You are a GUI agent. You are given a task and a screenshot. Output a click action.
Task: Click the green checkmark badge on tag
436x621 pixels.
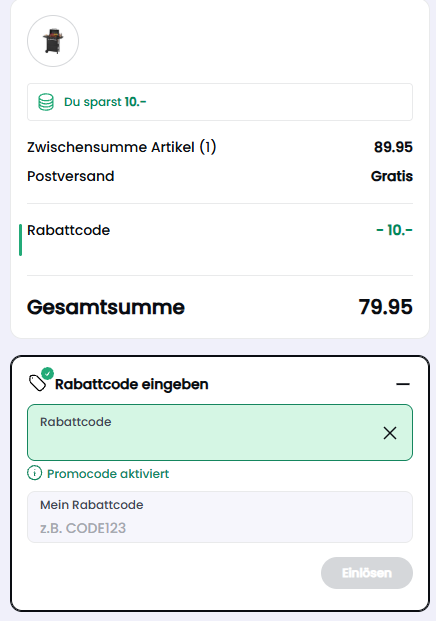(48, 373)
